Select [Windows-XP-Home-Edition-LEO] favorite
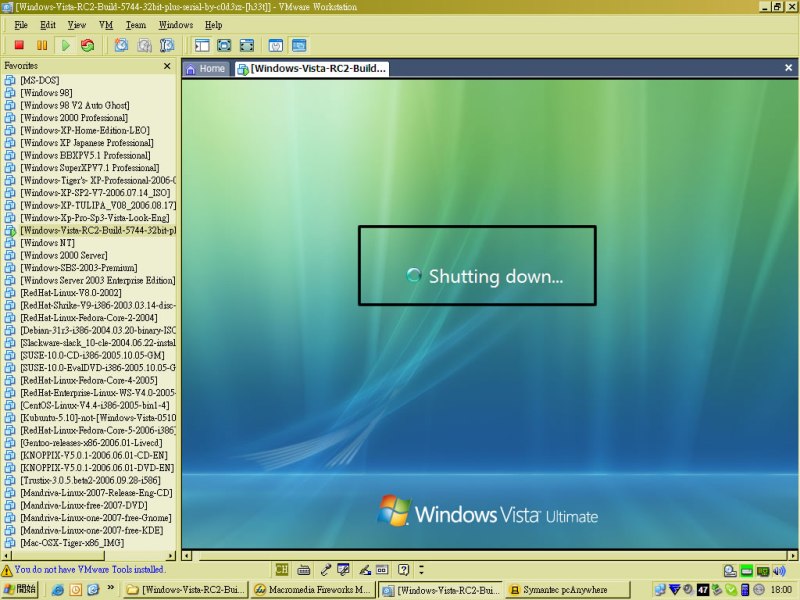Viewport: 800px width, 600px height. tap(85, 130)
